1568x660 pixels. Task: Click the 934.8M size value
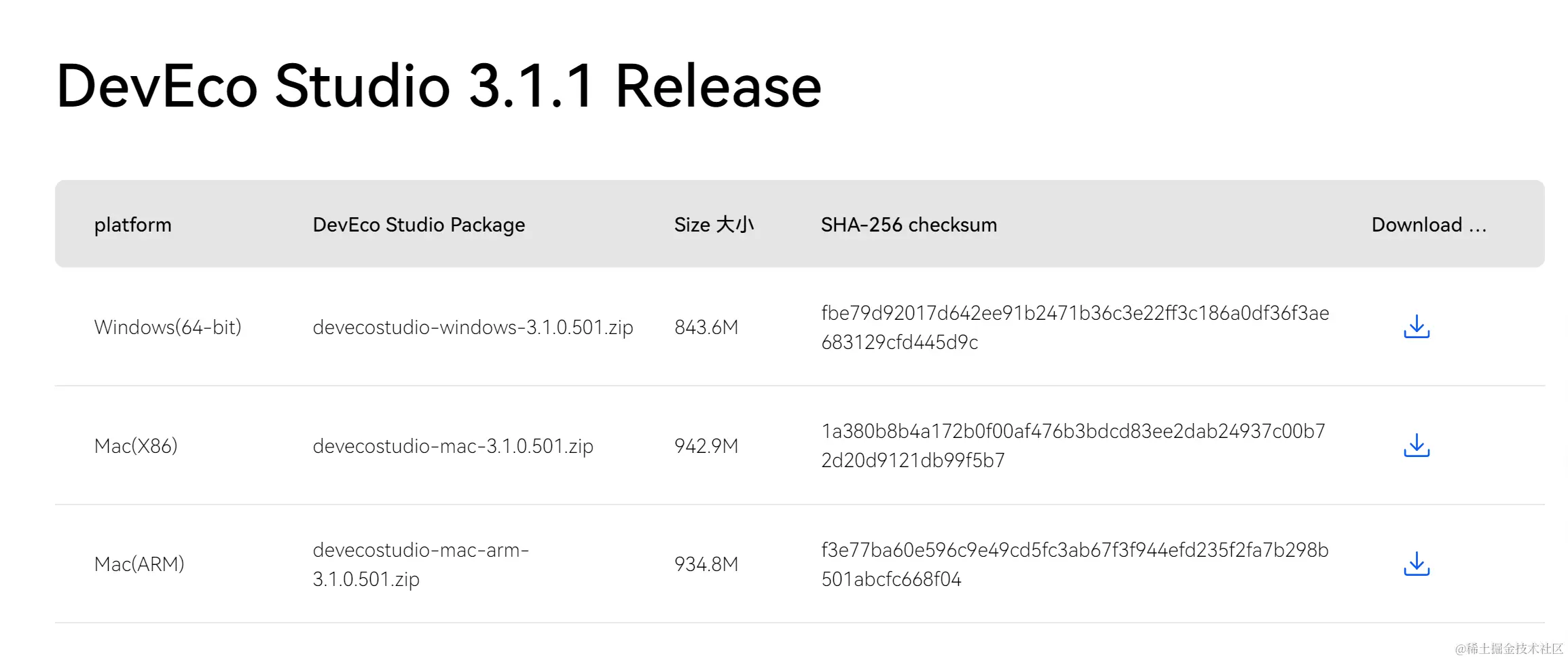tap(706, 564)
